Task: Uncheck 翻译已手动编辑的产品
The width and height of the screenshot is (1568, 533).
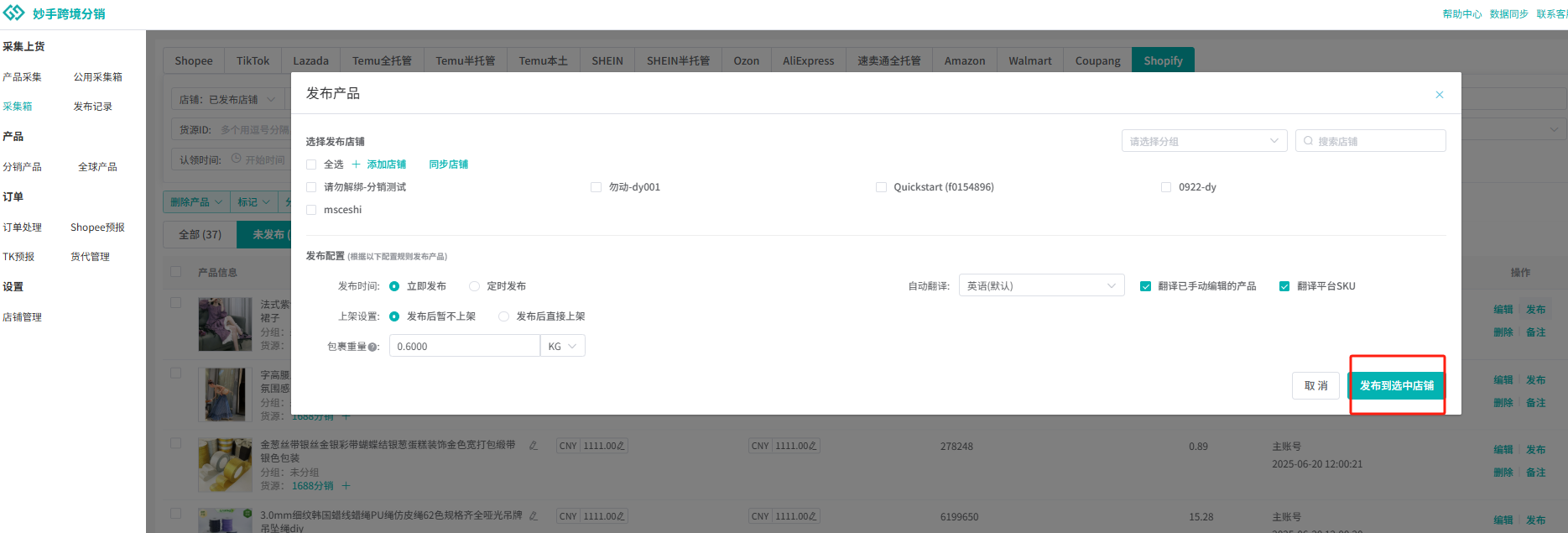Action: click(1145, 286)
